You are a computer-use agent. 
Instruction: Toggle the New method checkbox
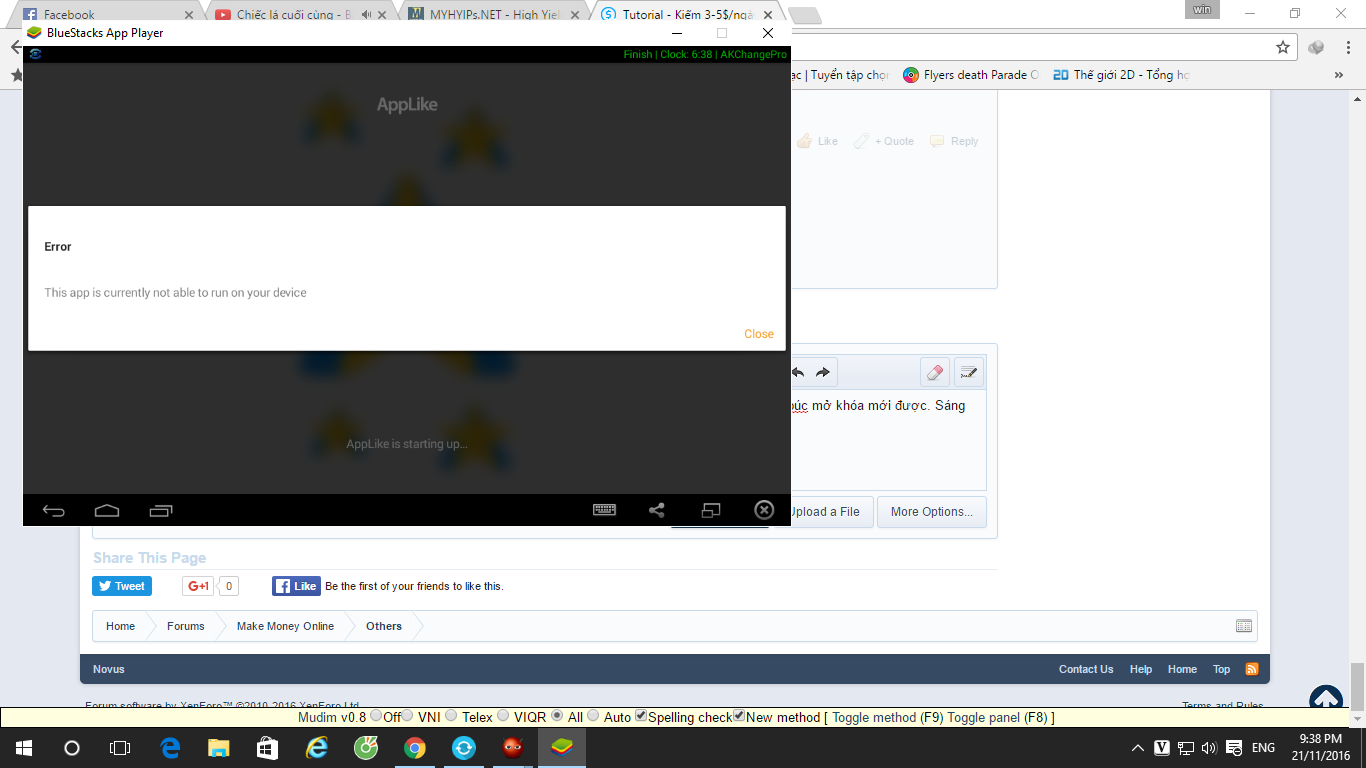[739, 716]
